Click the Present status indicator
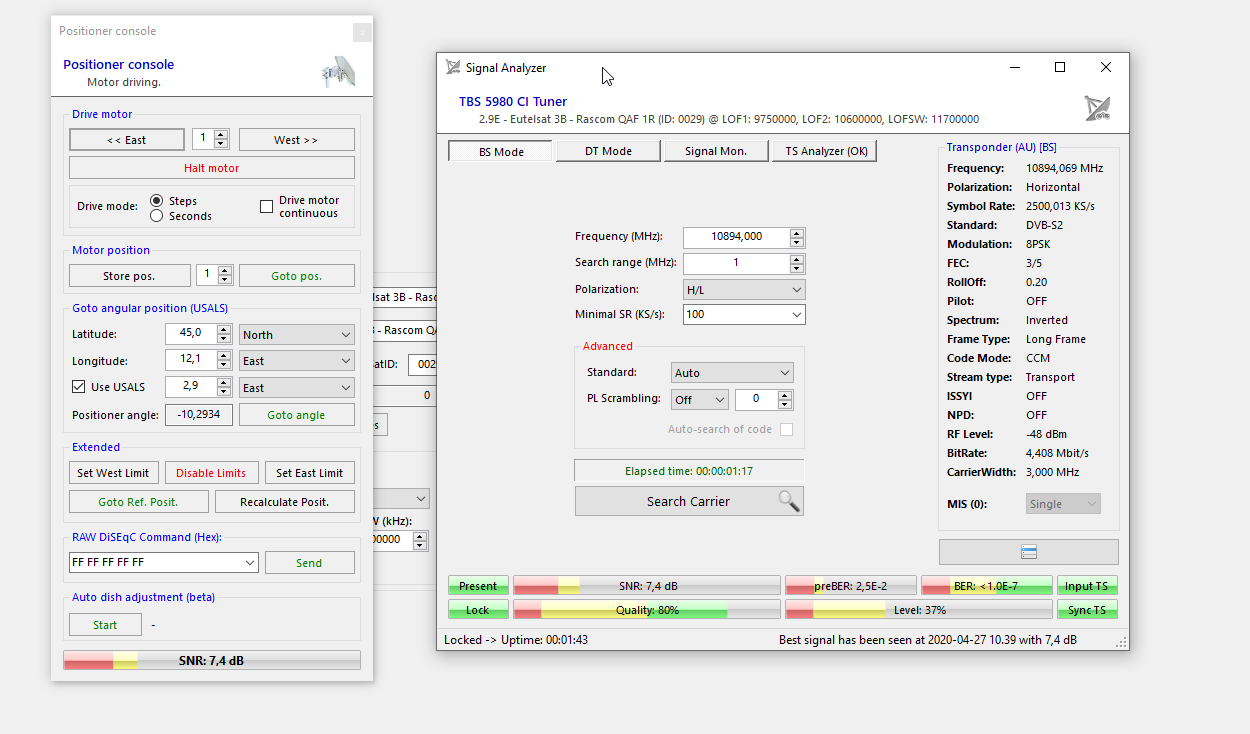This screenshot has height=734, width=1250. click(x=478, y=586)
